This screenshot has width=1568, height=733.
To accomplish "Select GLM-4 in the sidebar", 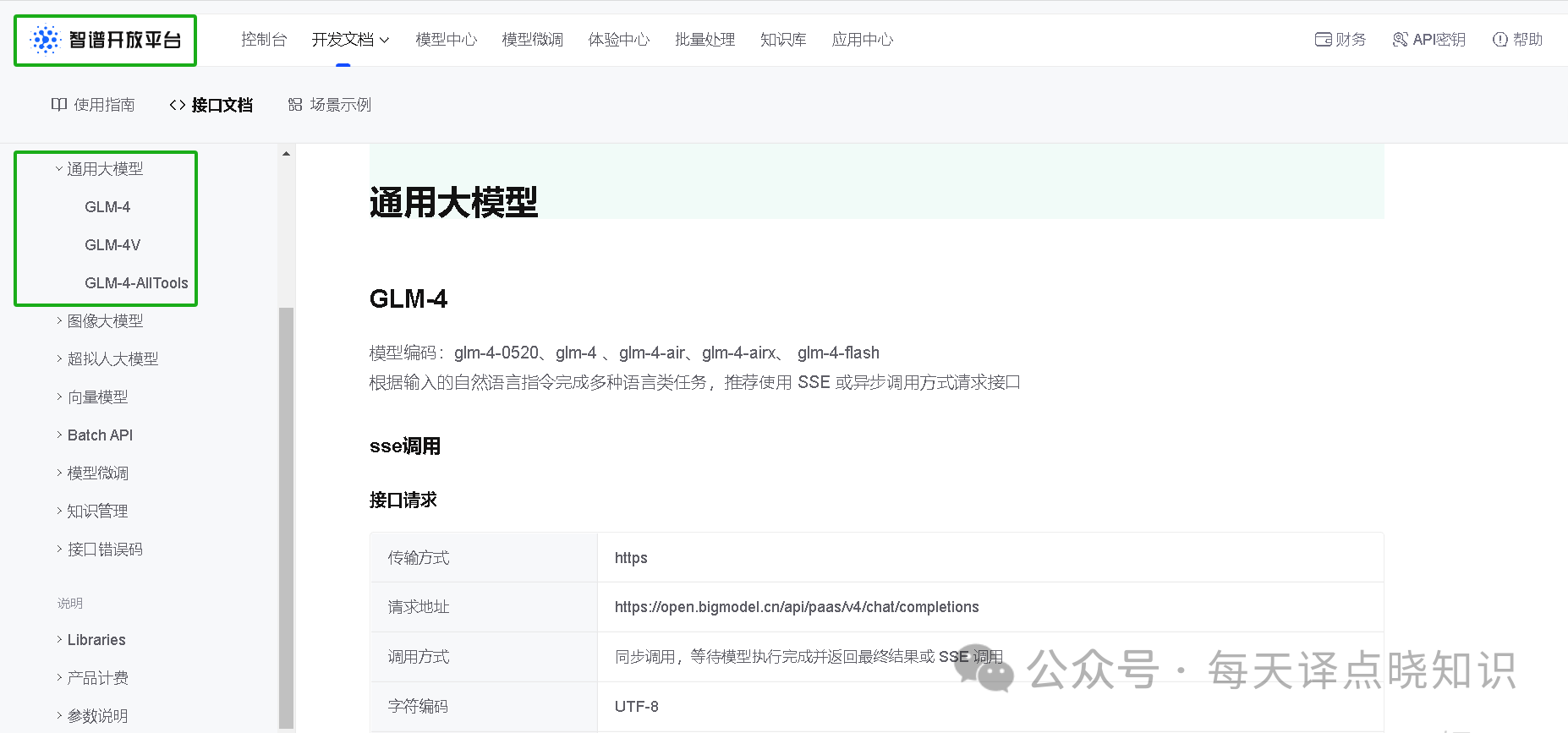I will (x=107, y=207).
